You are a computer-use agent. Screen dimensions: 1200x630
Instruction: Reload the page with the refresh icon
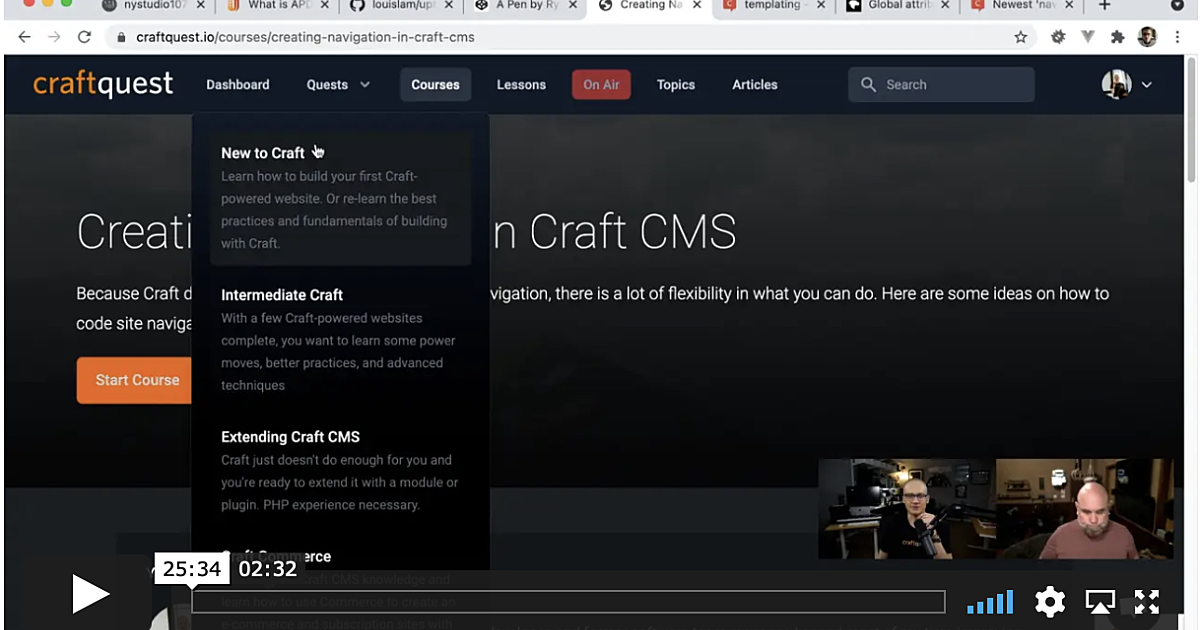[x=84, y=36]
